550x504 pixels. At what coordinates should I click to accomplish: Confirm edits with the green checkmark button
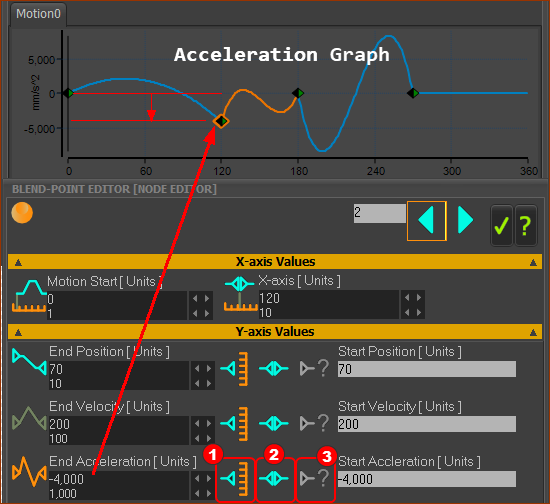(502, 226)
